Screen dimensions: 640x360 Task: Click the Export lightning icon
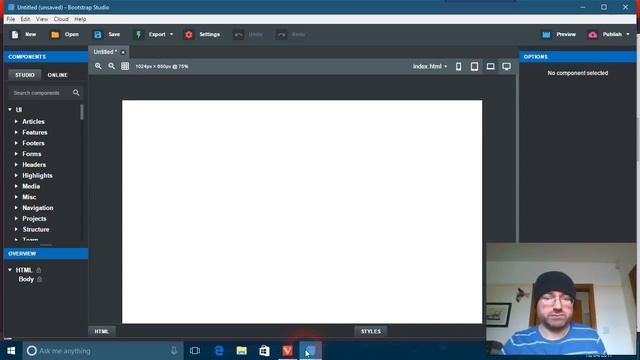[139, 35]
